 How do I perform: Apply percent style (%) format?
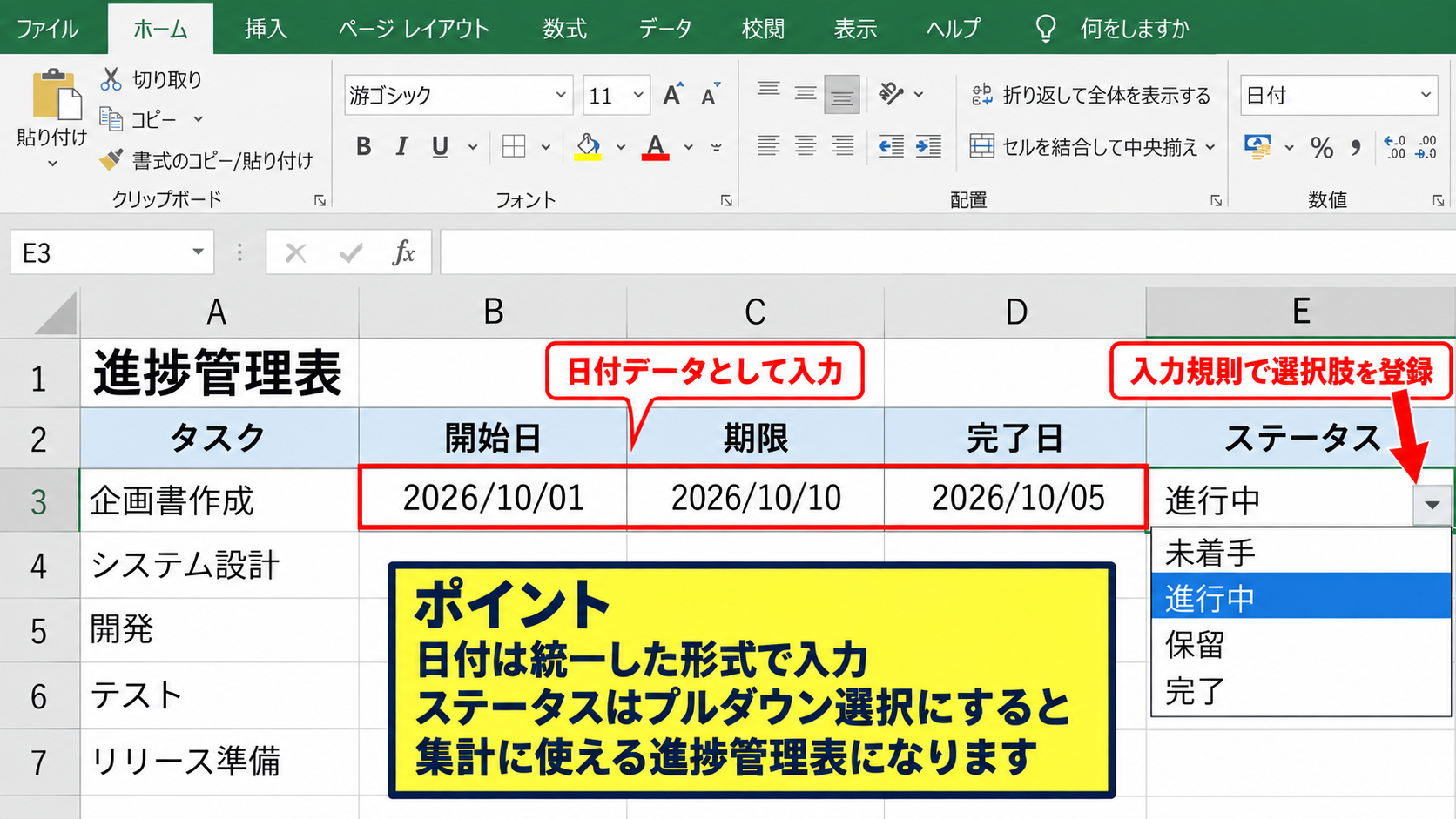click(x=1321, y=147)
